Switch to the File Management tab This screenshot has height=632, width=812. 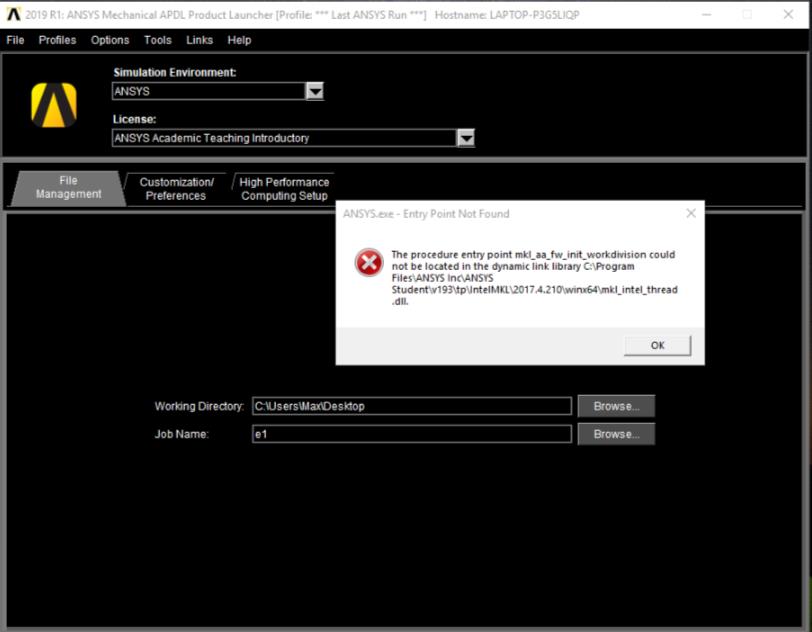pyautogui.click(x=68, y=188)
